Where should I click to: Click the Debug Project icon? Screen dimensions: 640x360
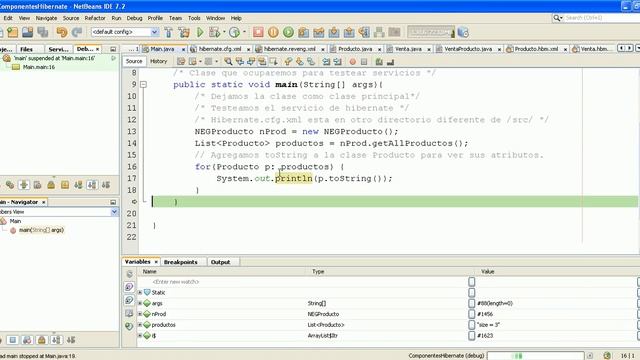click(x=214, y=32)
